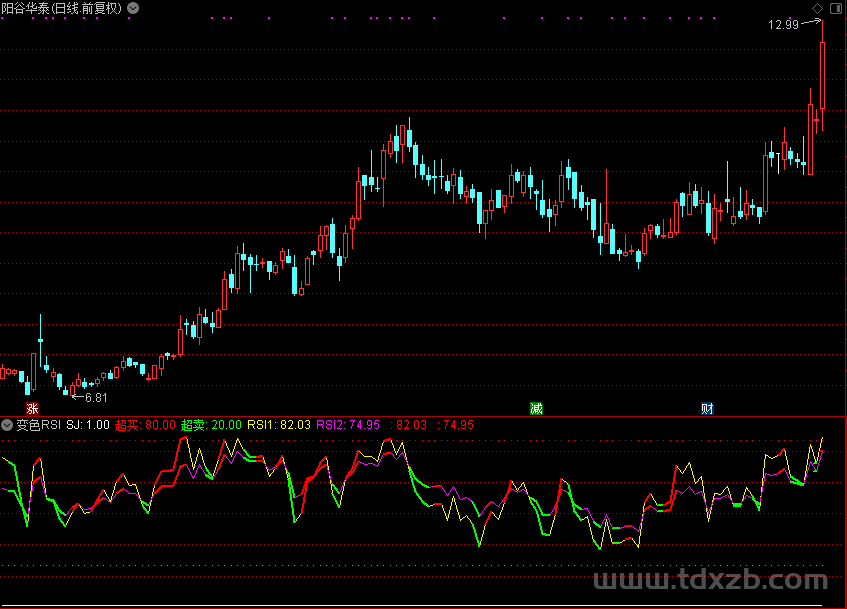This screenshot has width=847, height=609.
Task: Click the SJ: 1.00 value
Action: [88, 425]
